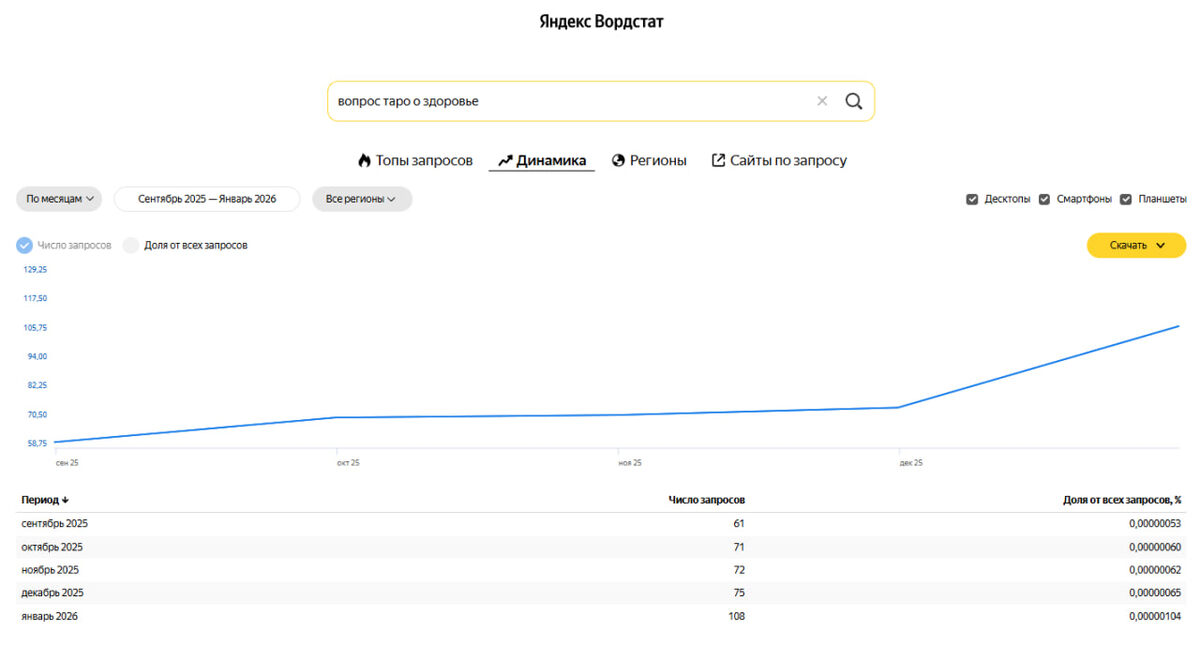Click the value 108 in the table
1200x646 pixels.
(737, 616)
